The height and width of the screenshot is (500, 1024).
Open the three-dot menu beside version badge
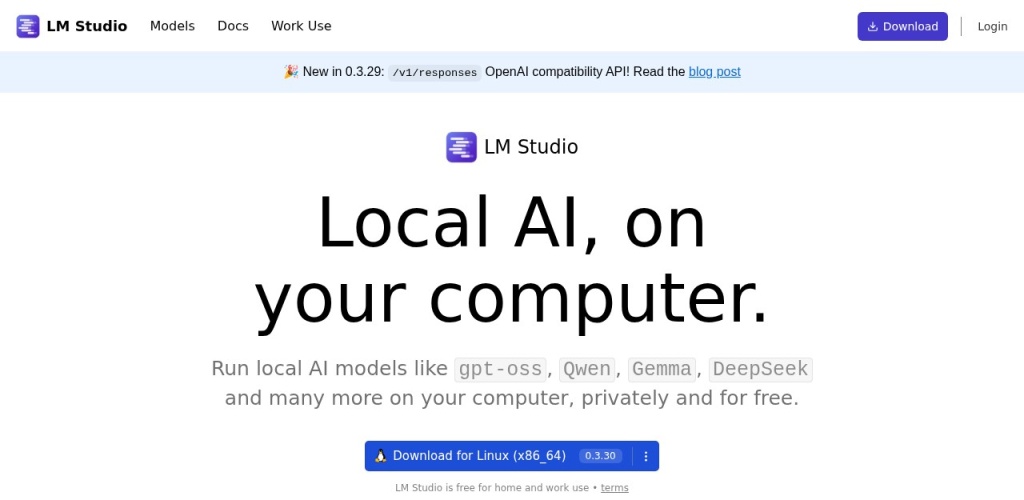[x=646, y=456]
